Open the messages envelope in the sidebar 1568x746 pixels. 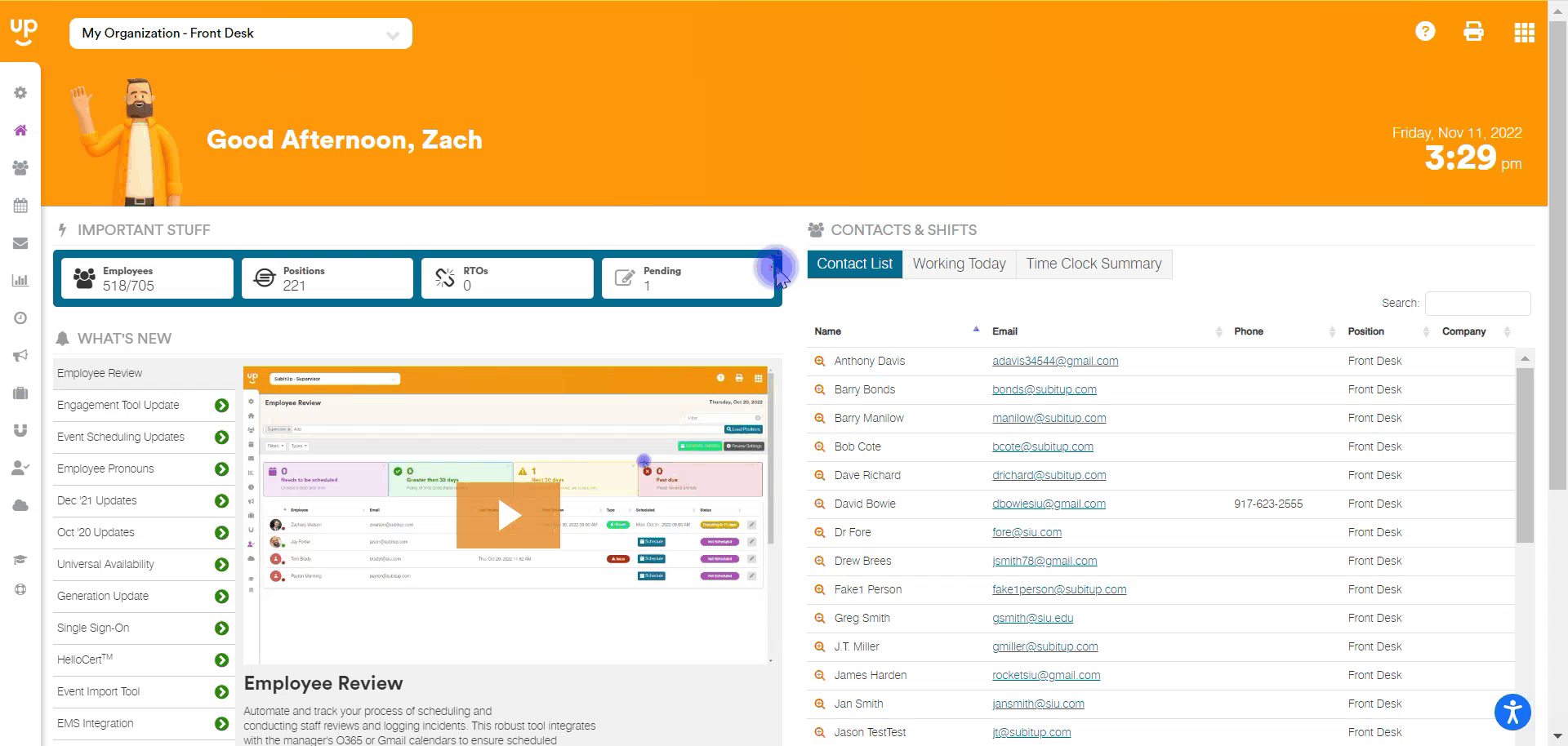coord(20,242)
